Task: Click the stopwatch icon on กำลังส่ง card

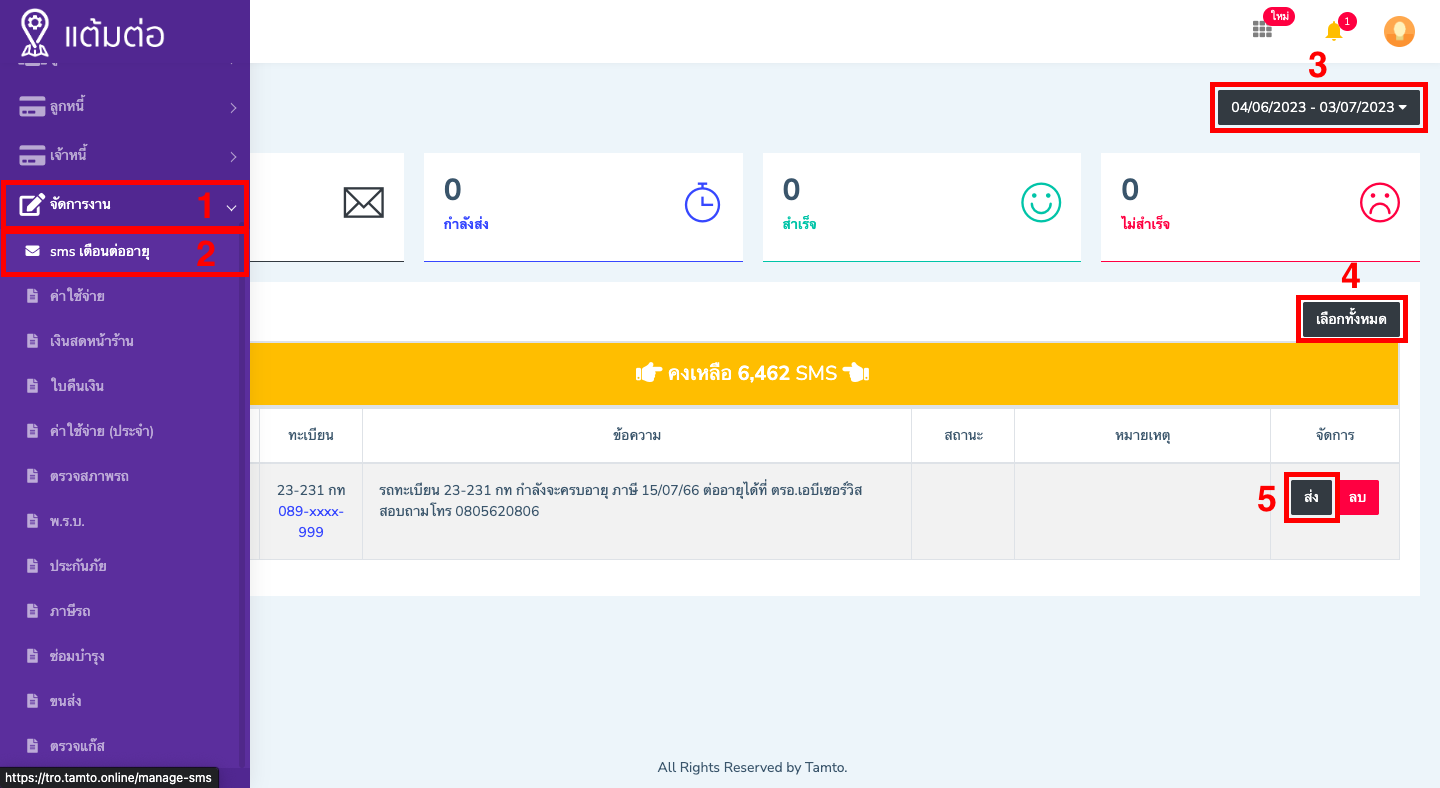Action: point(702,202)
